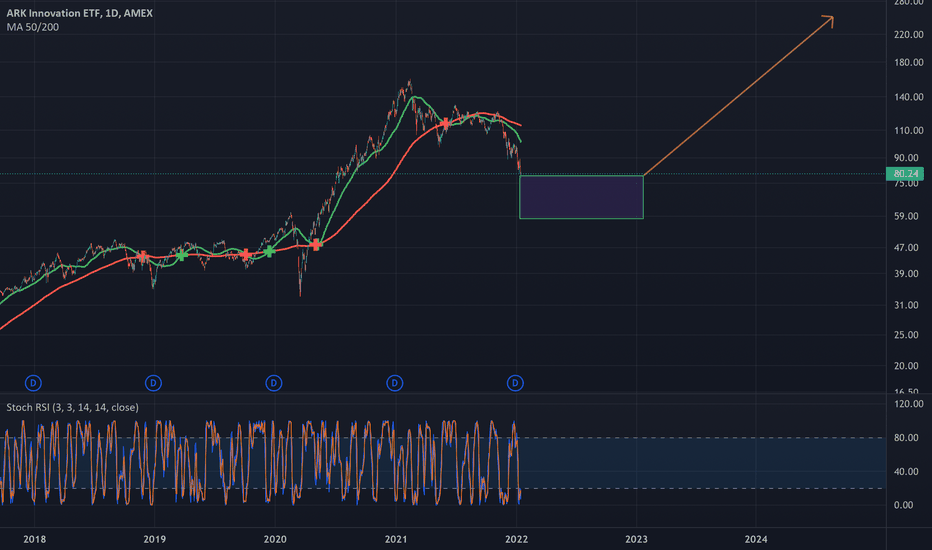This screenshot has width=932, height=550.
Task: Click the dividend D icon above 2020
Action: [x=273, y=383]
